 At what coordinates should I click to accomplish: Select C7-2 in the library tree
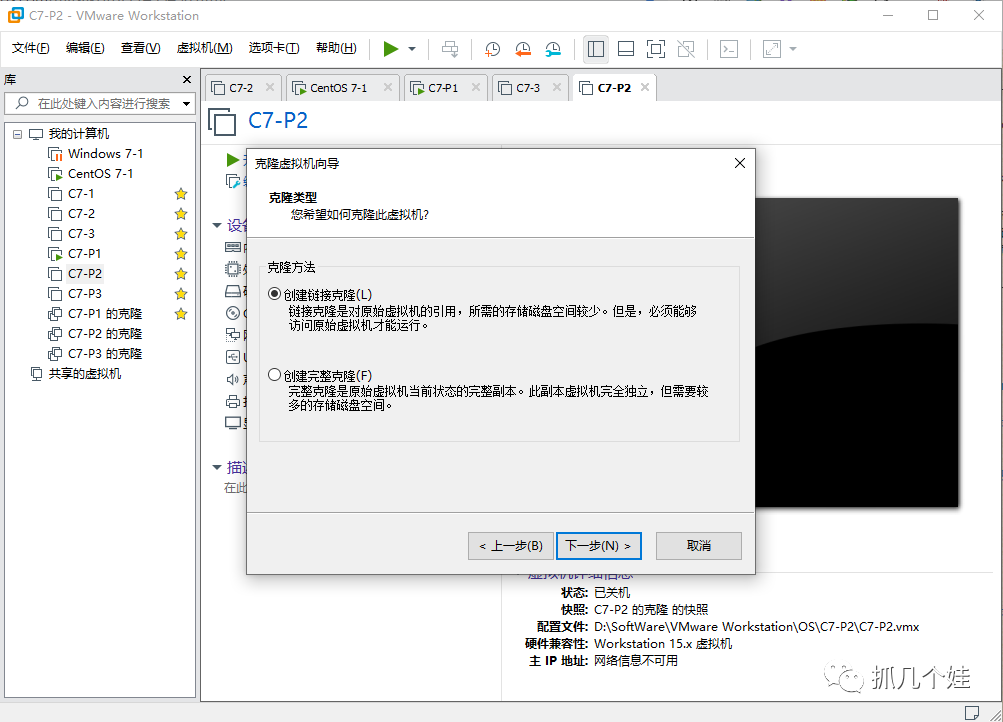[81, 214]
